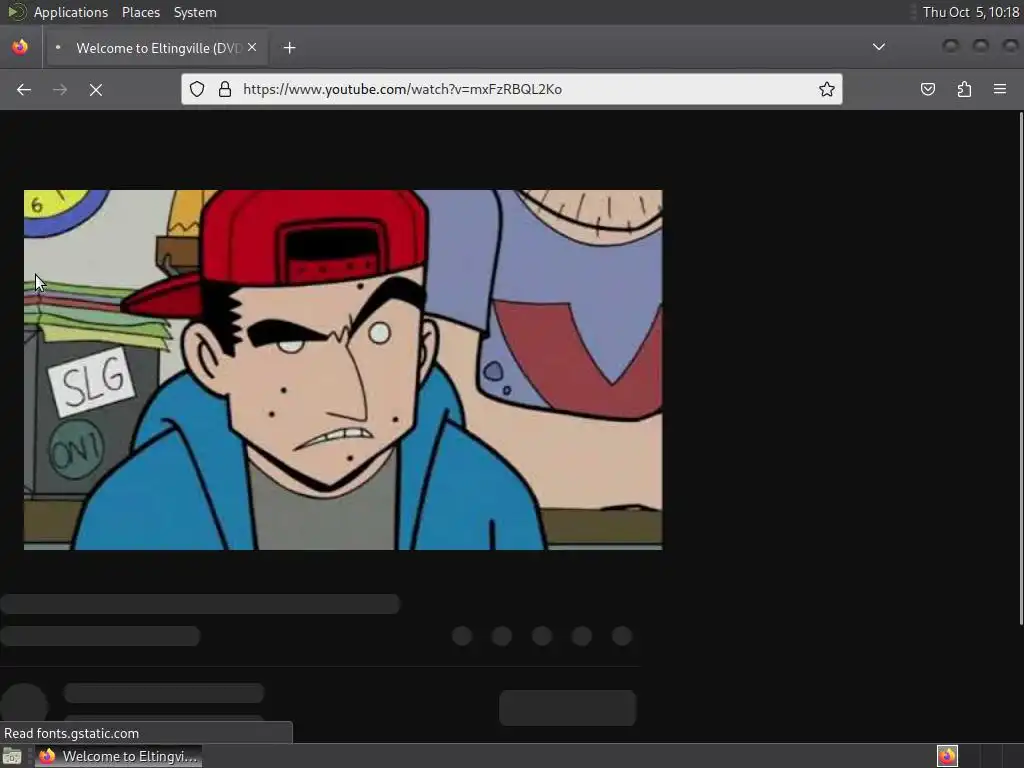
Task: Click the page vertical scrollbar
Action: click(x=1021, y=369)
